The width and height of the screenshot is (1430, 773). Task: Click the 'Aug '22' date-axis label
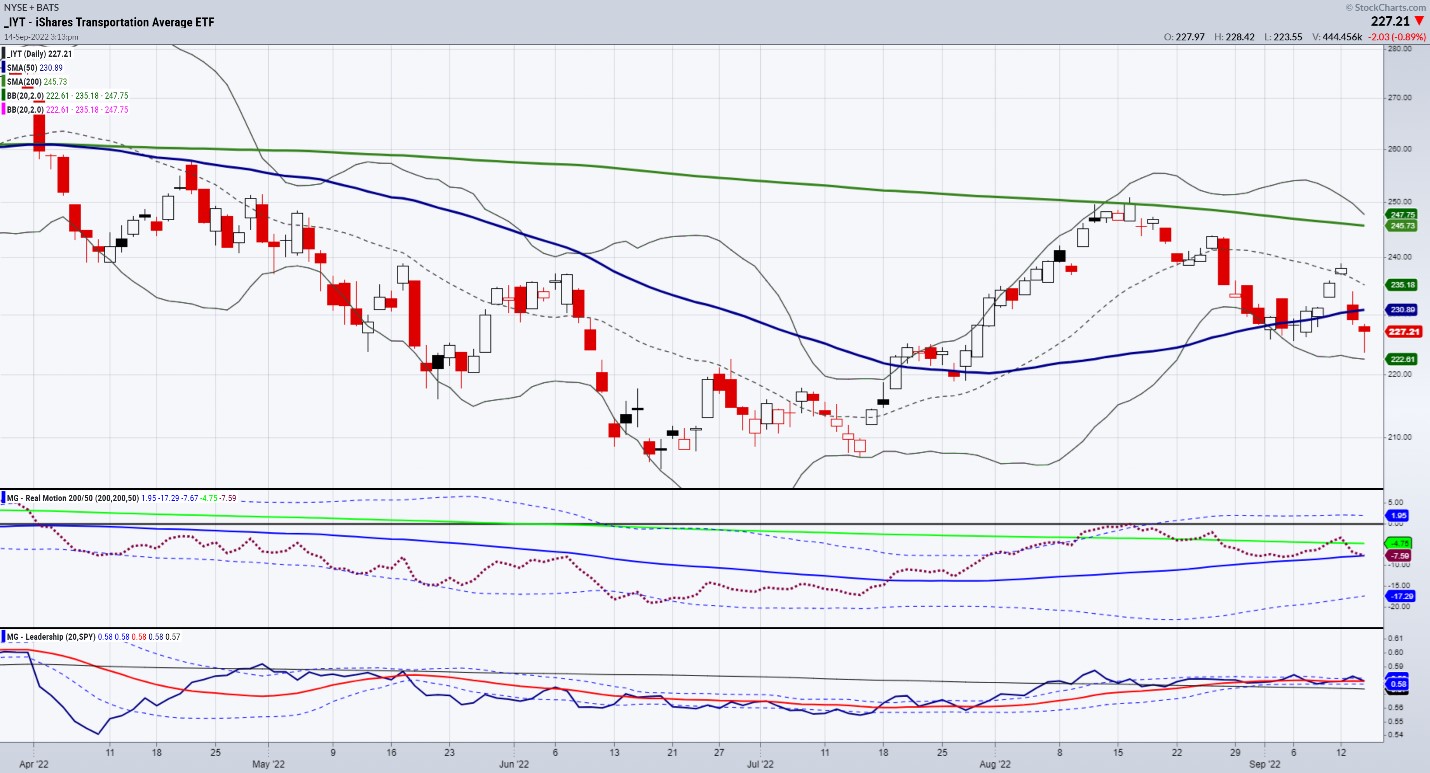pyautogui.click(x=996, y=762)
